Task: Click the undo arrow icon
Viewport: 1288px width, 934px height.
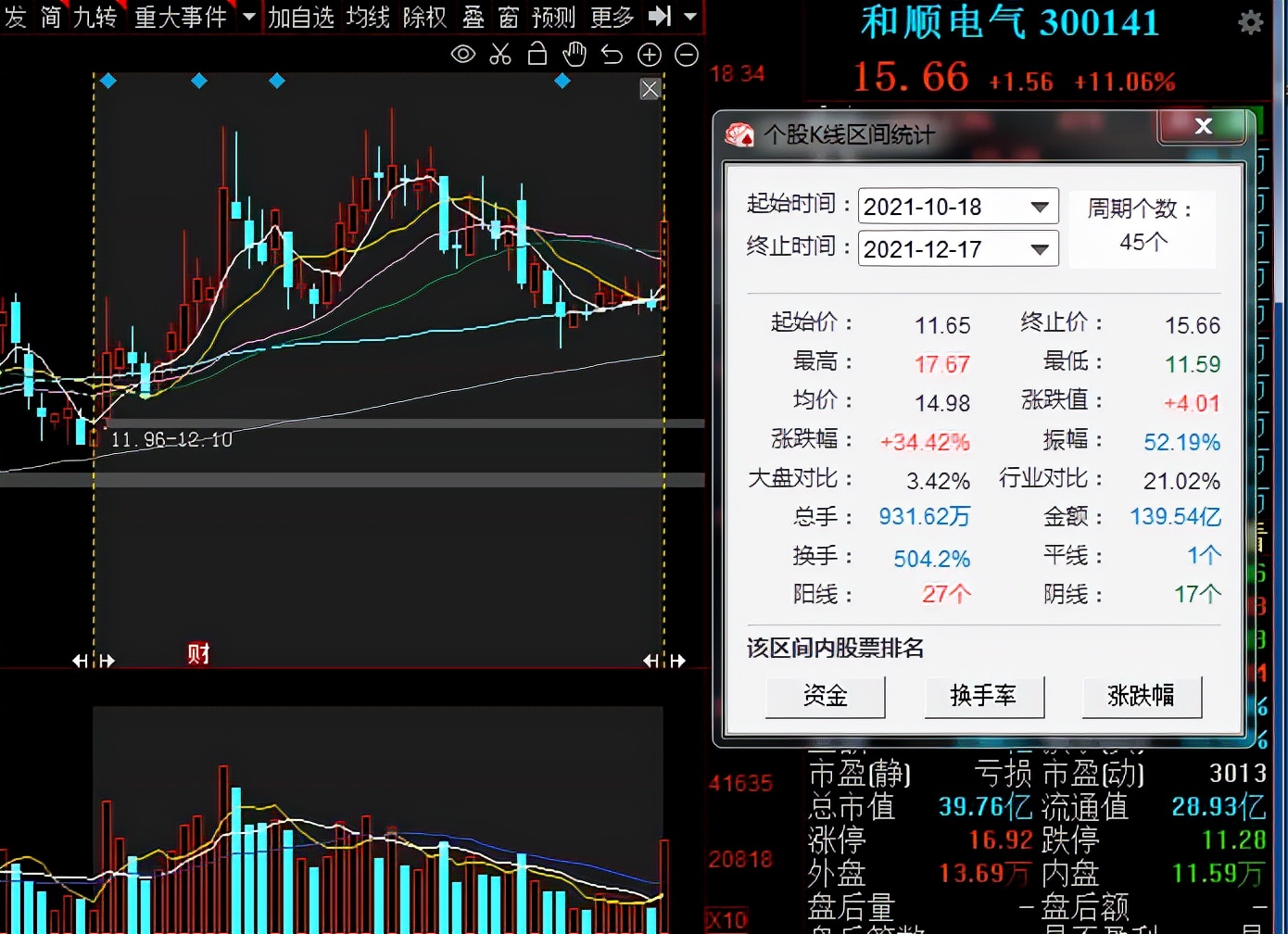Action: (x=612, y=55)
